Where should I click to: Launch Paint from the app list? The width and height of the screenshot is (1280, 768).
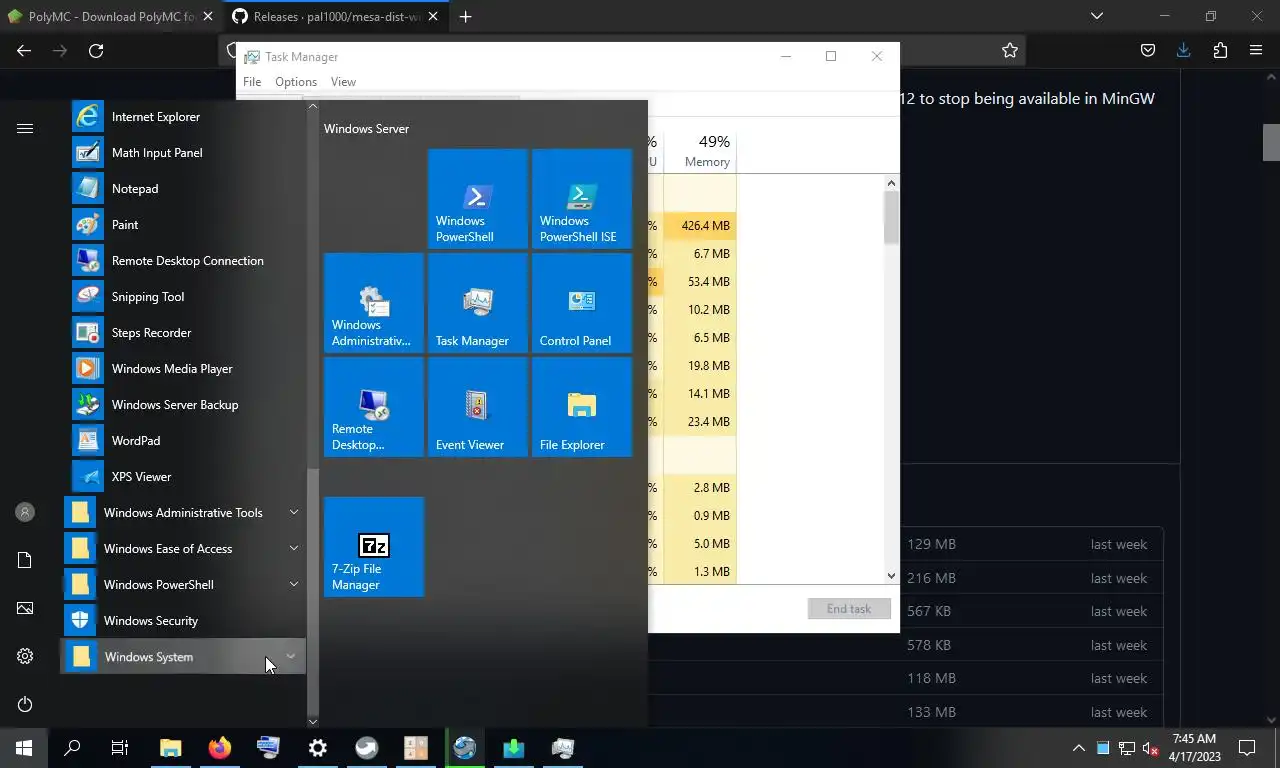click(185, 225)
